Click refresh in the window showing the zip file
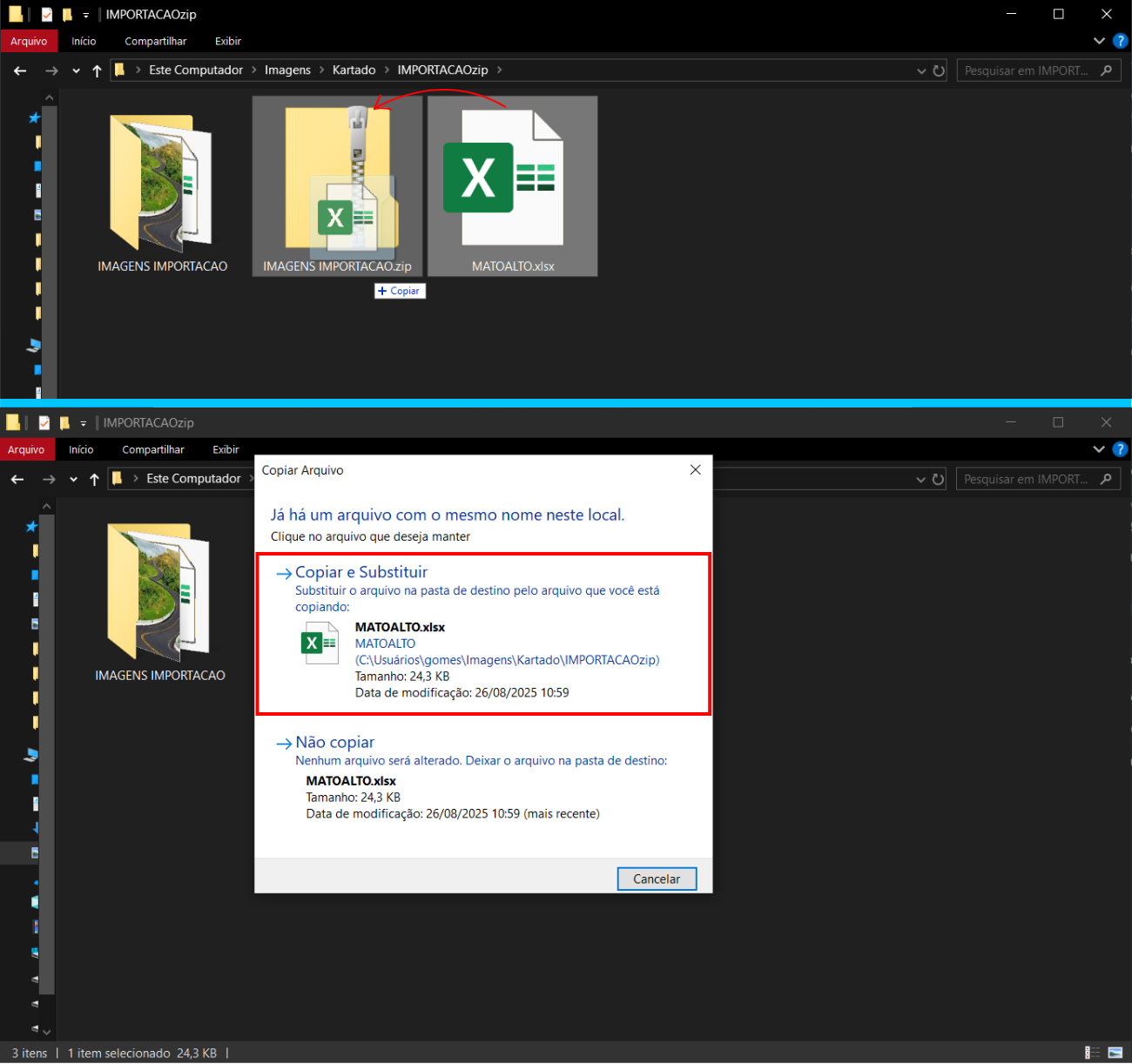Screen dimensions: 1132x1064 939,71
